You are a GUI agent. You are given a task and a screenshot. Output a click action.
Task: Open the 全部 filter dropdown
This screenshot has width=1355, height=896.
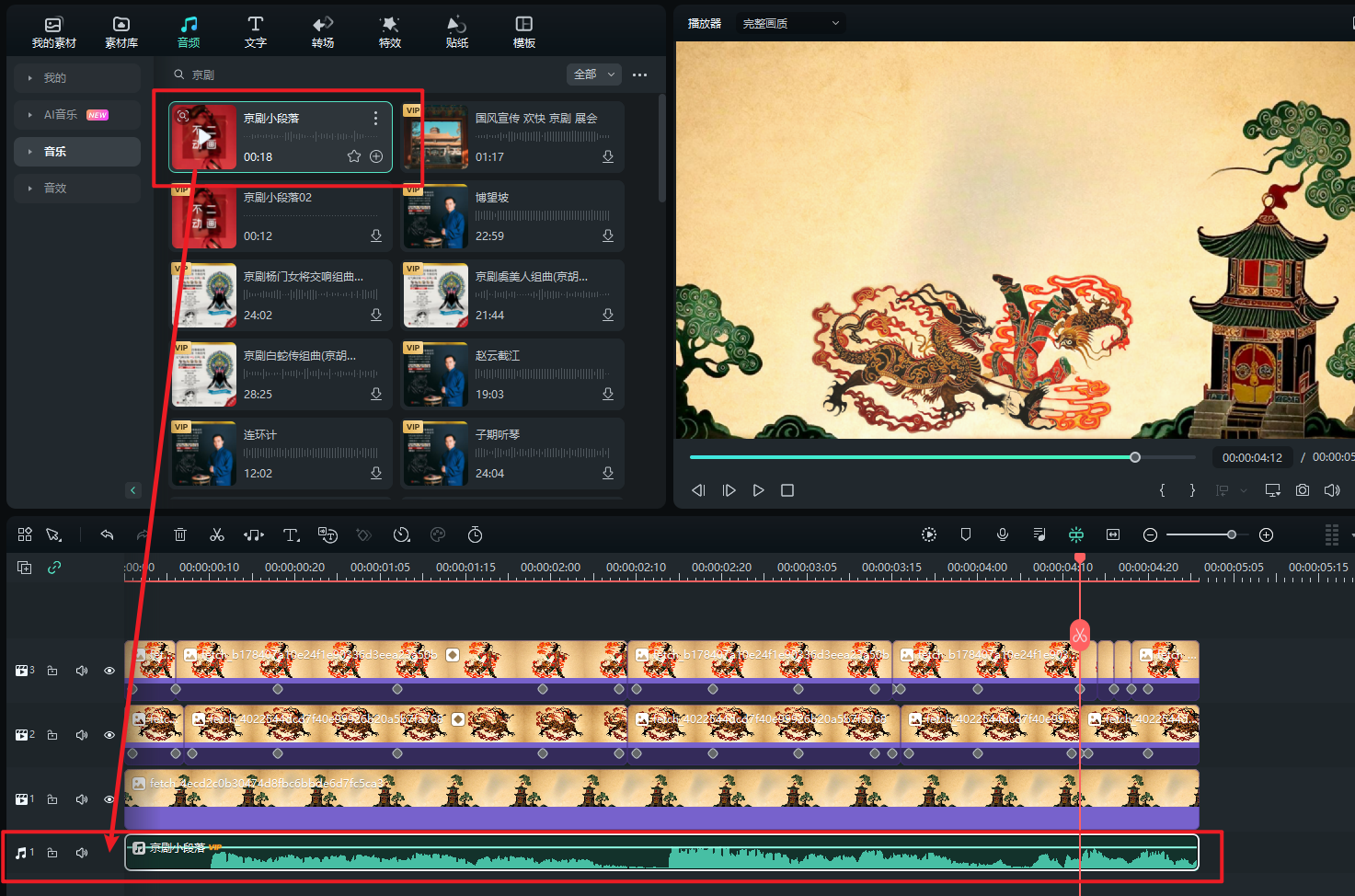pos(594,75)
